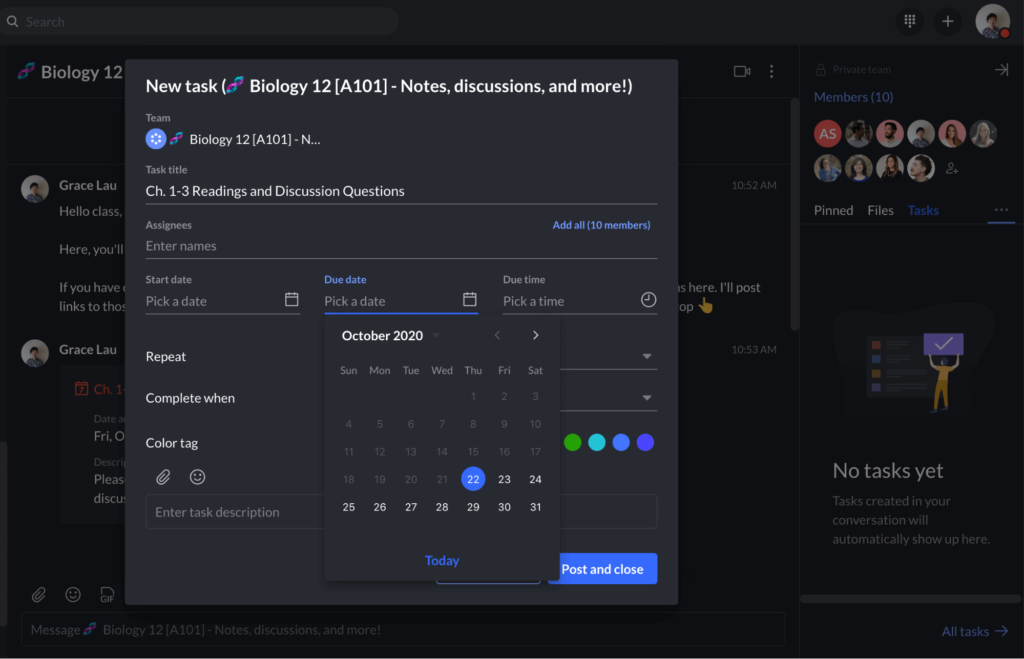Screen dimensions: 1024x659
Task: Select the green color tag
Action: click(x=572, y=442)
